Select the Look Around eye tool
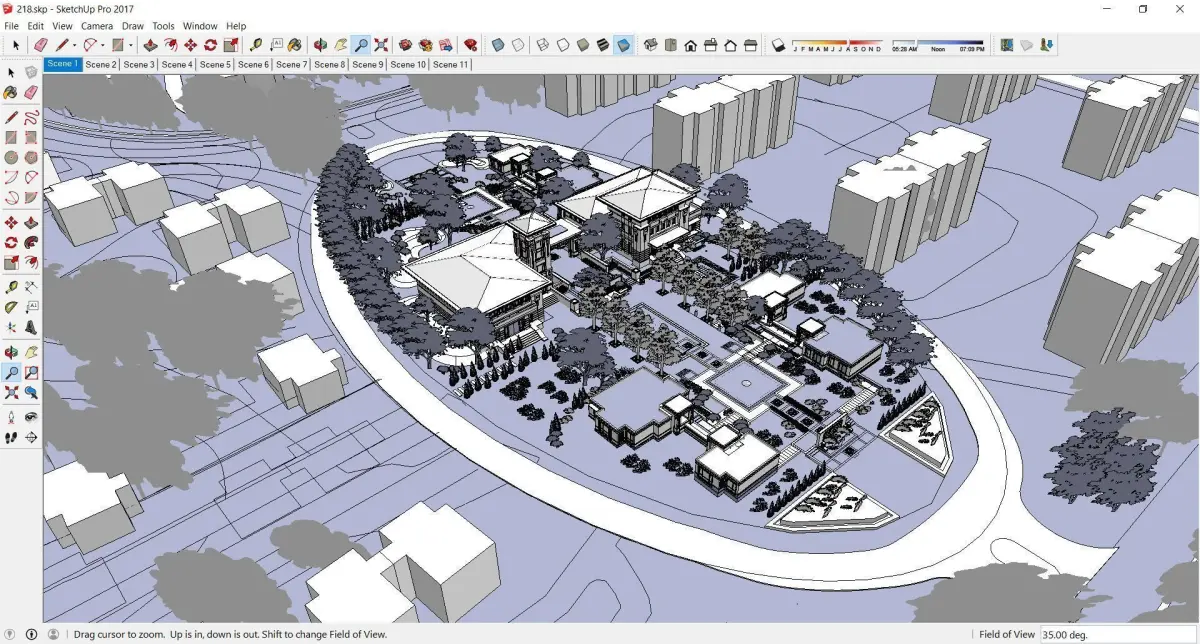 tap(31, 417)
